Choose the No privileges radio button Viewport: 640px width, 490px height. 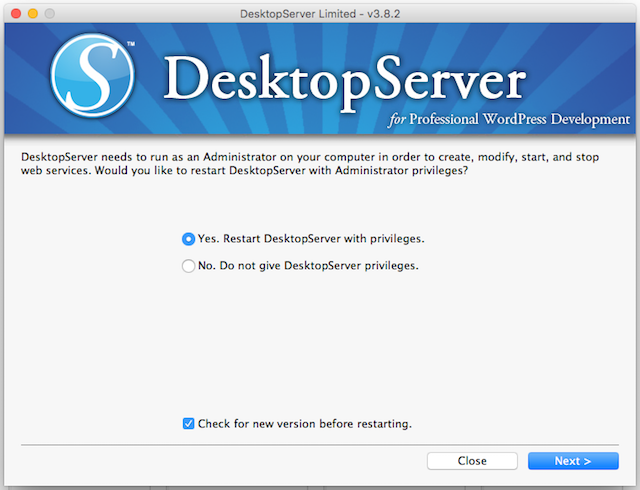[188, 267]
